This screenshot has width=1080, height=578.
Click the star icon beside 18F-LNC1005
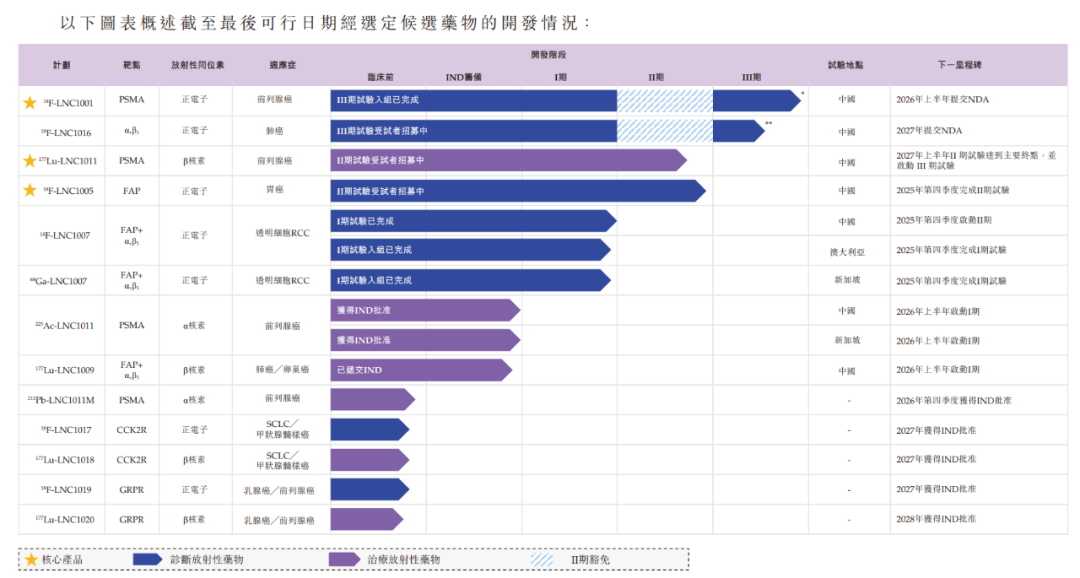(x=30, y=190)
